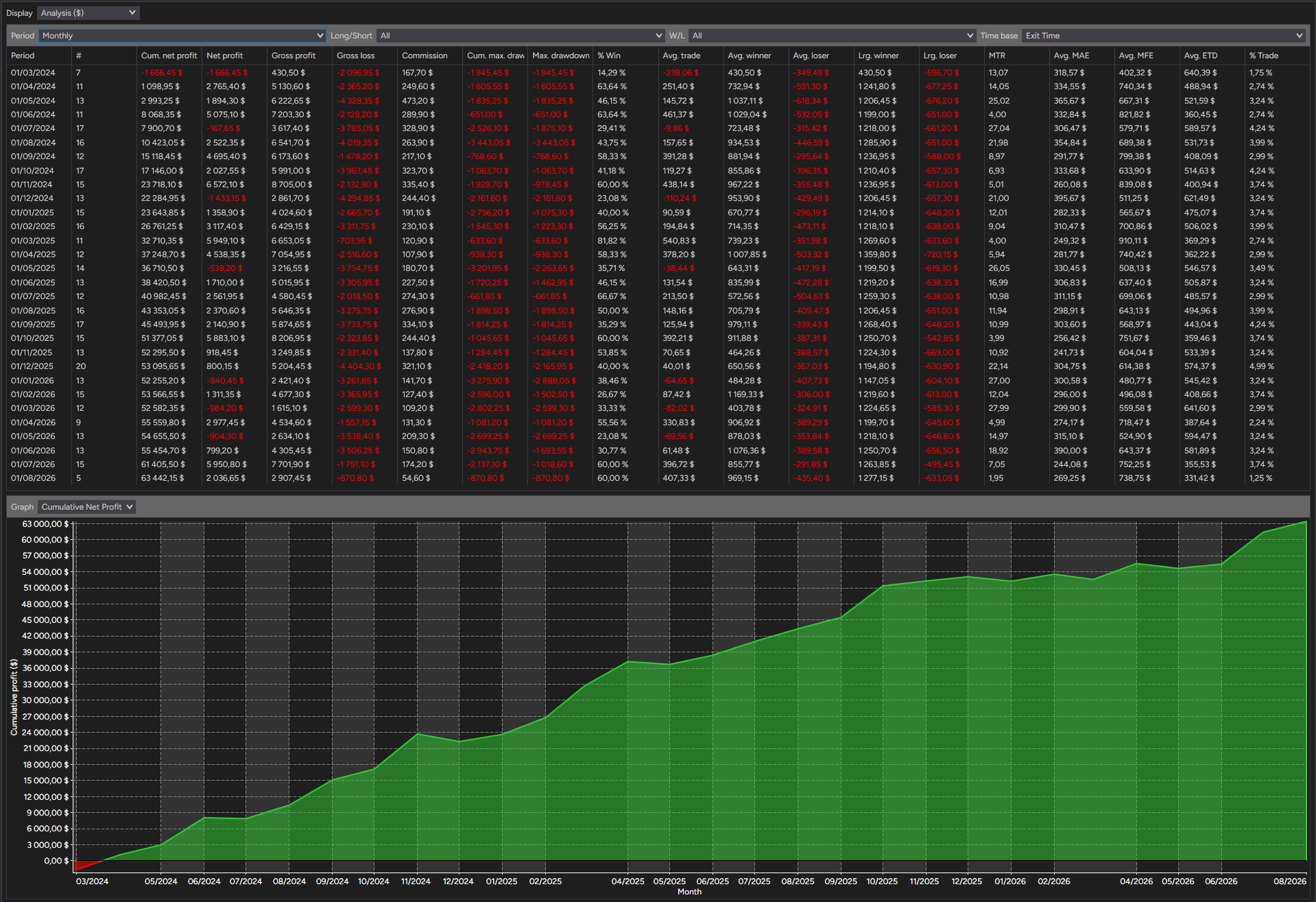Click cumulative net profit 63 442,15 $

(x=163, y=478)
